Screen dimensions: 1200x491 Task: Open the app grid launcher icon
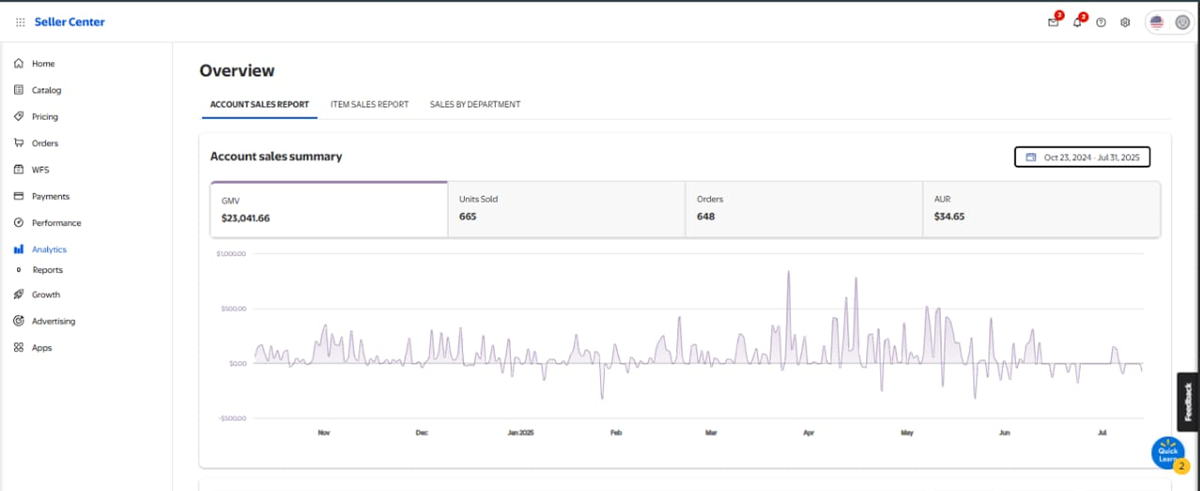coord(20,22)
